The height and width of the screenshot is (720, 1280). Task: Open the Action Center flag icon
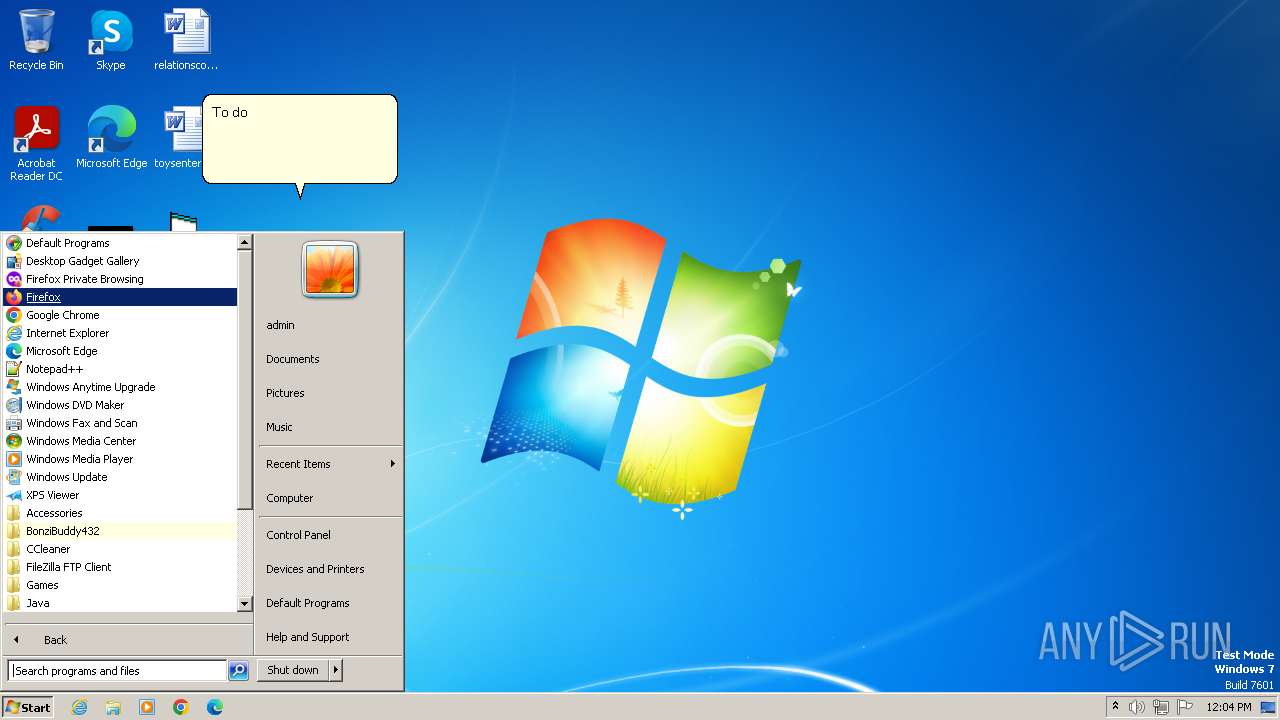[x=1185, y=707]
